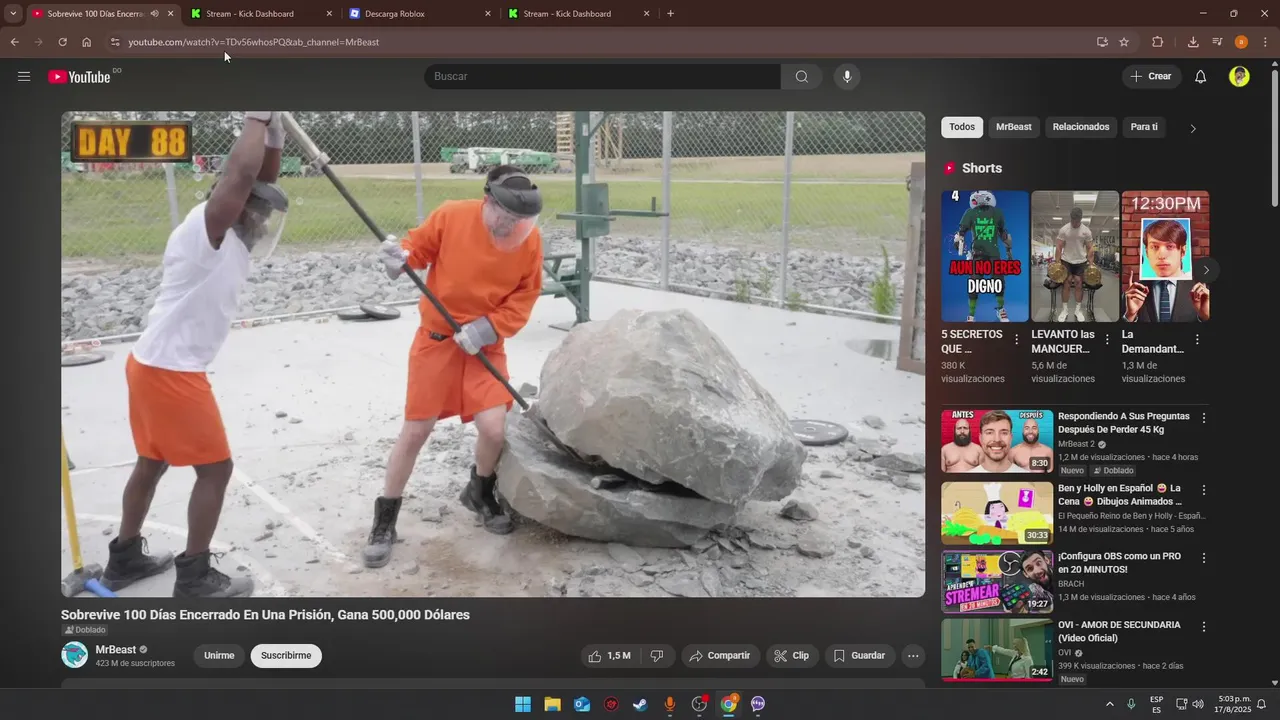This screenshot has height=720, width=1280.
Task: Open File Explorer from taskbar
Action: 552,704
